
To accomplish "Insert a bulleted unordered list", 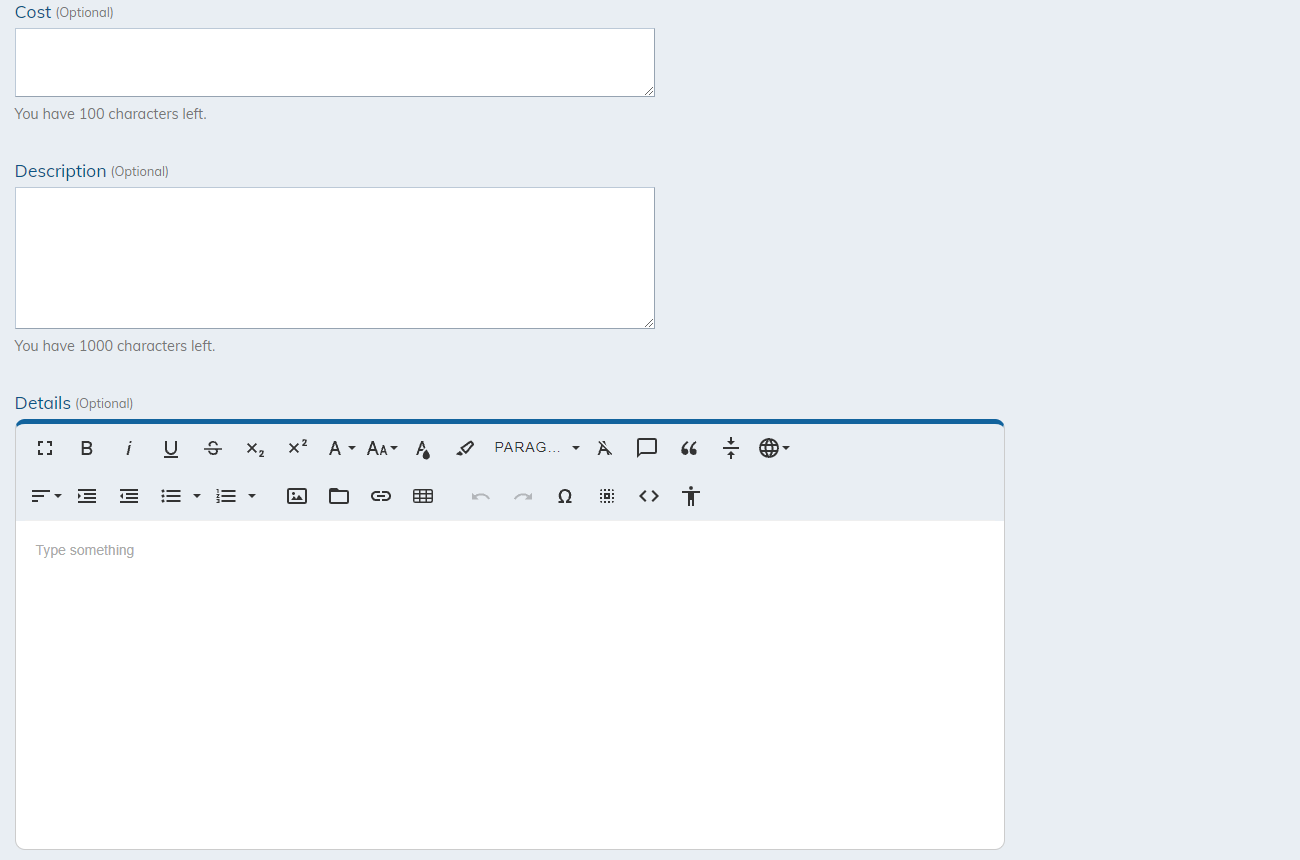I will pyautogui.click(x=171, y=496).
